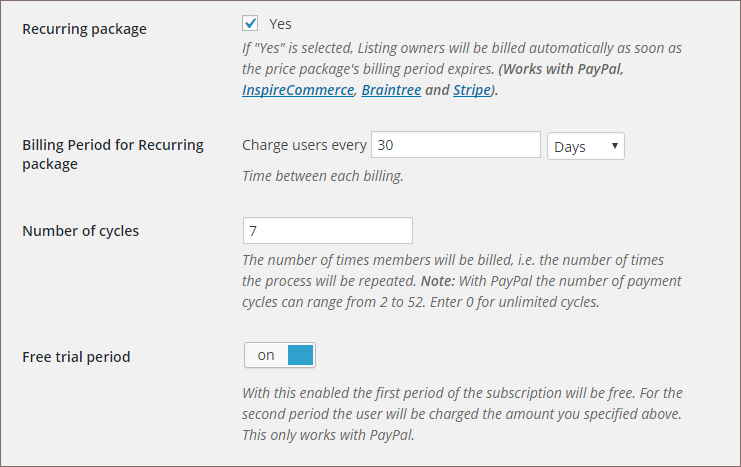Turn off the Free trial period switch

click(x=280, y=355)
